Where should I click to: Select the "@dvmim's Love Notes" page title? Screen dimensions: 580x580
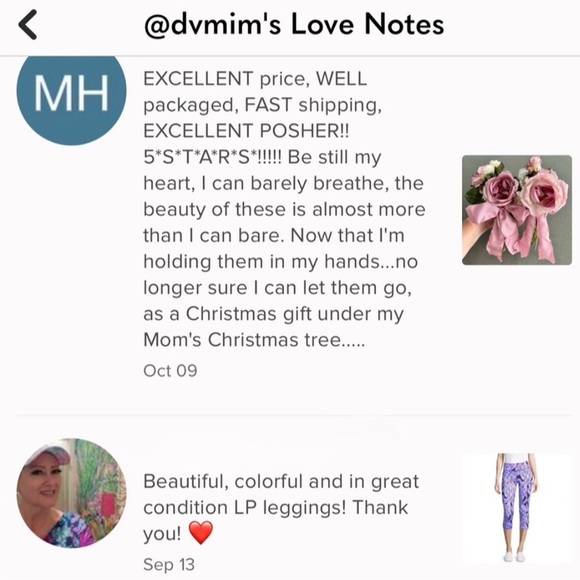click(x=294, y=24)
